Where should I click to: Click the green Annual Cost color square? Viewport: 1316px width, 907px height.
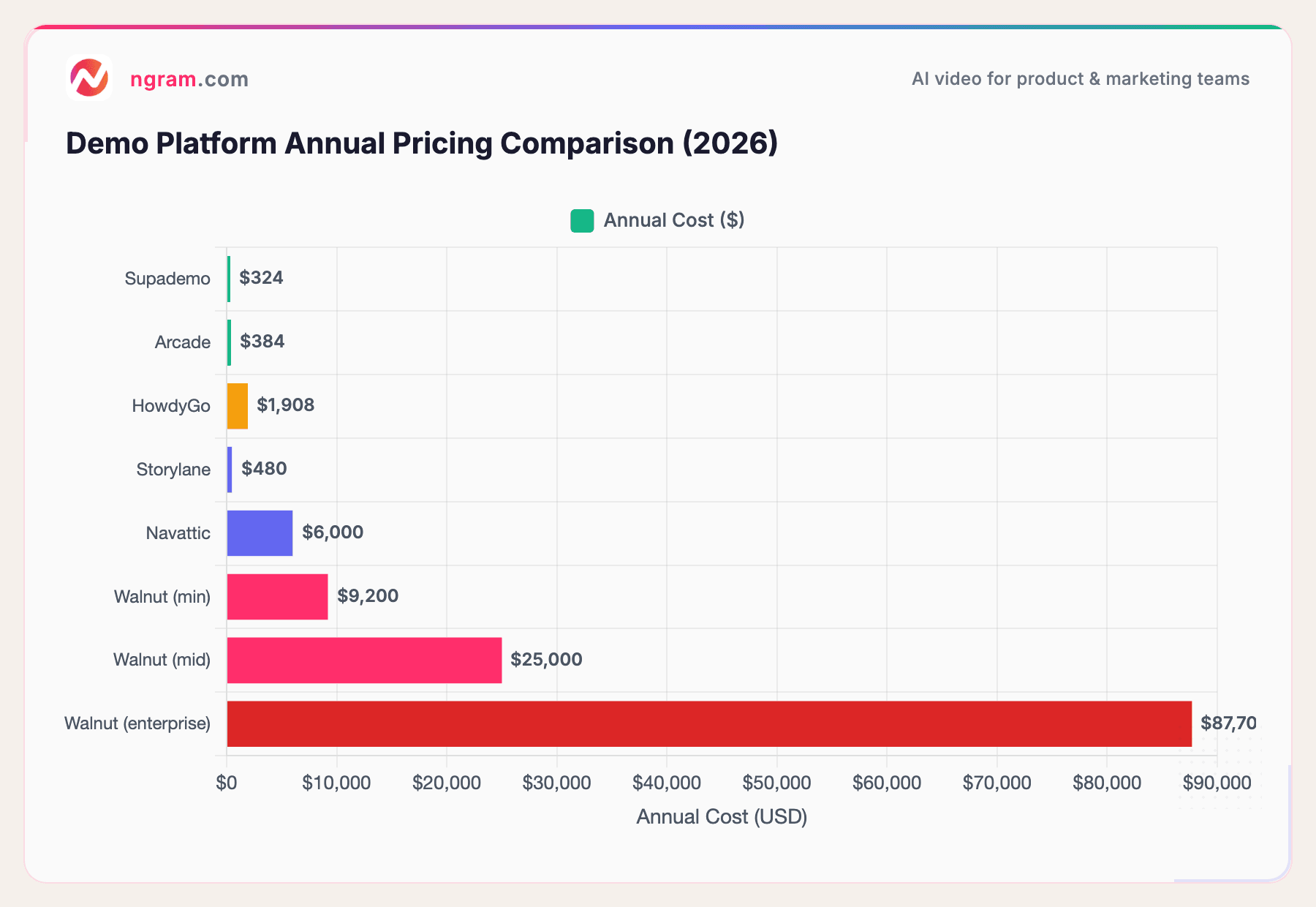[x=581, y=219]
